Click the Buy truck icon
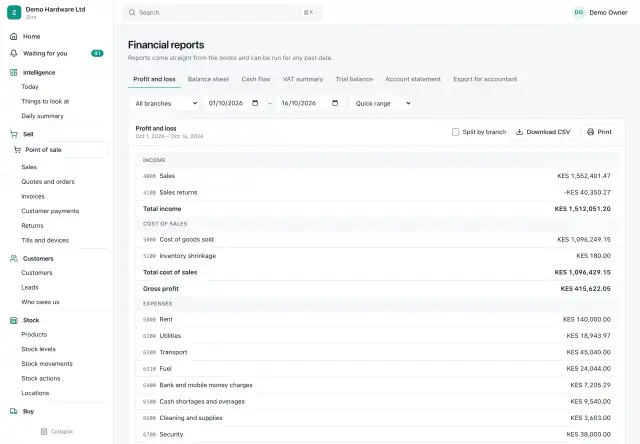The width and height of the screenshot is (640, 444). coord(13,411)
